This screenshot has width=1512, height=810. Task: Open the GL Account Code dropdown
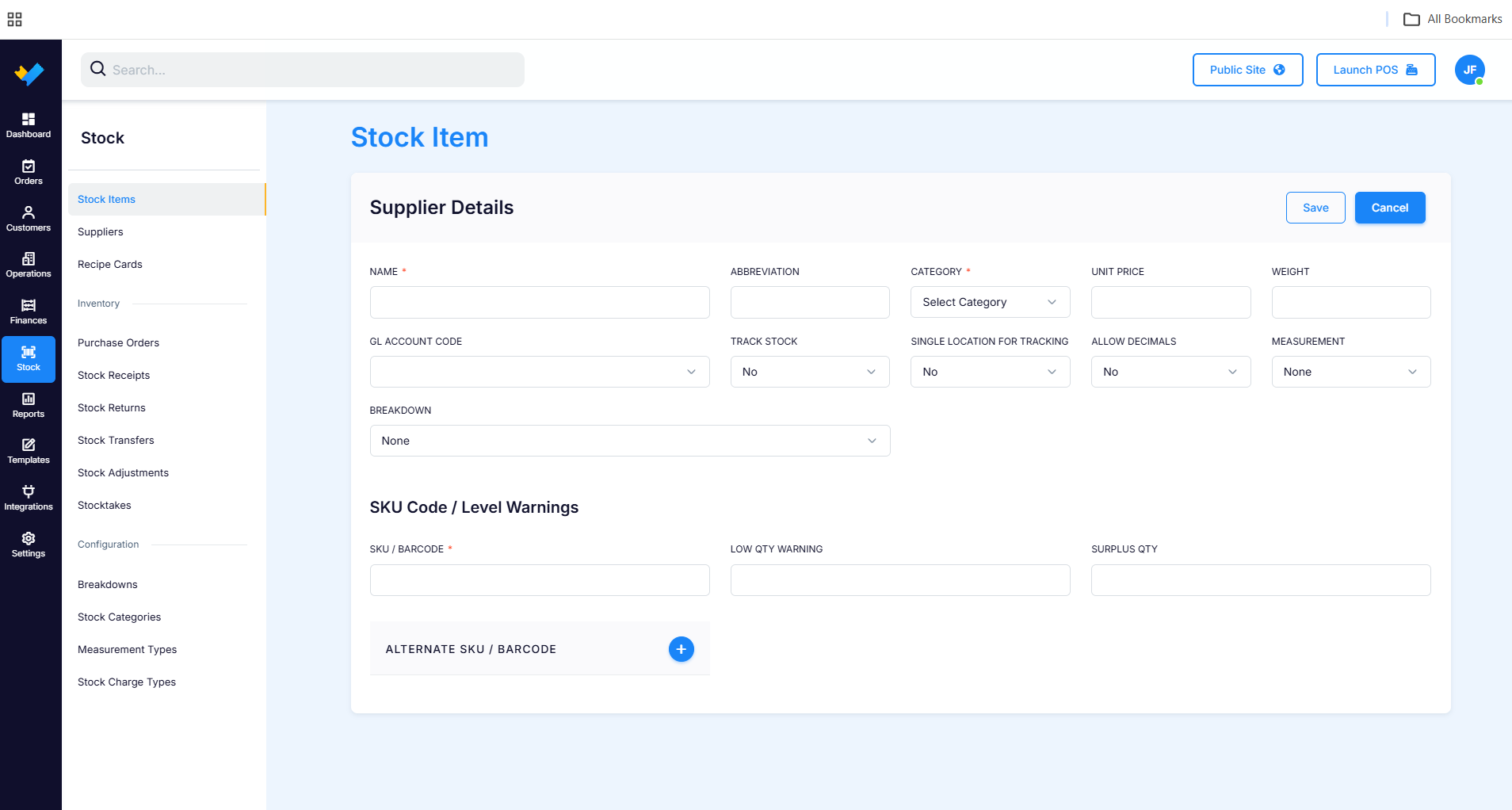(x=540, y=372)
